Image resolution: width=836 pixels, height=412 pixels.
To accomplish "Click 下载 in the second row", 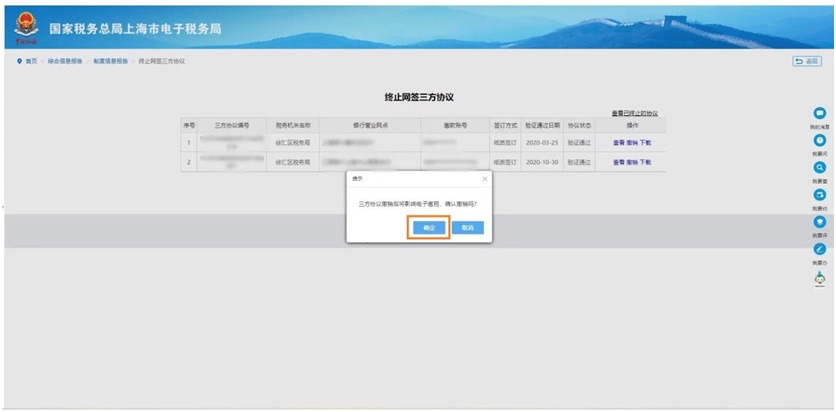I will pyautogui.click(x=646, y=162).
